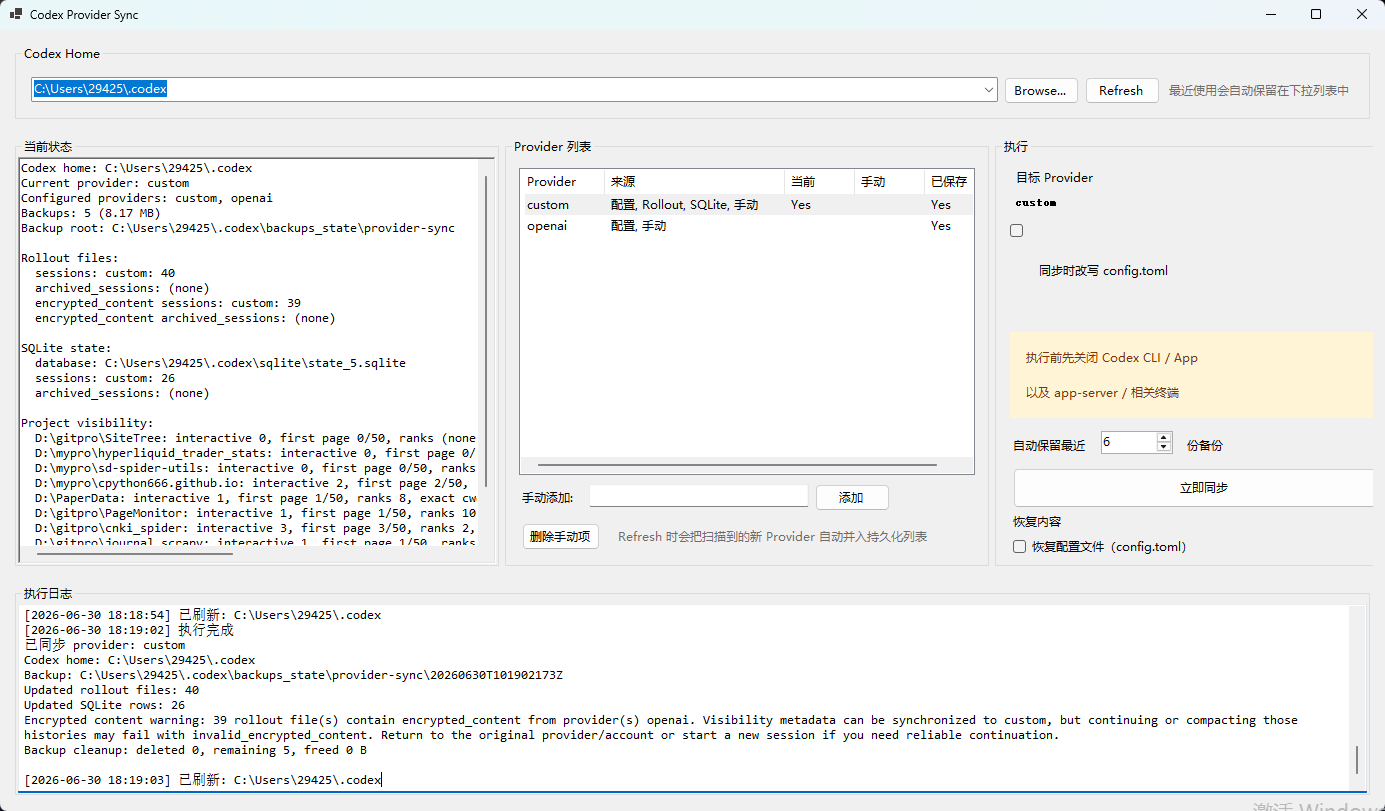Click the custom row's 来源 cell text

coord(685,205)
